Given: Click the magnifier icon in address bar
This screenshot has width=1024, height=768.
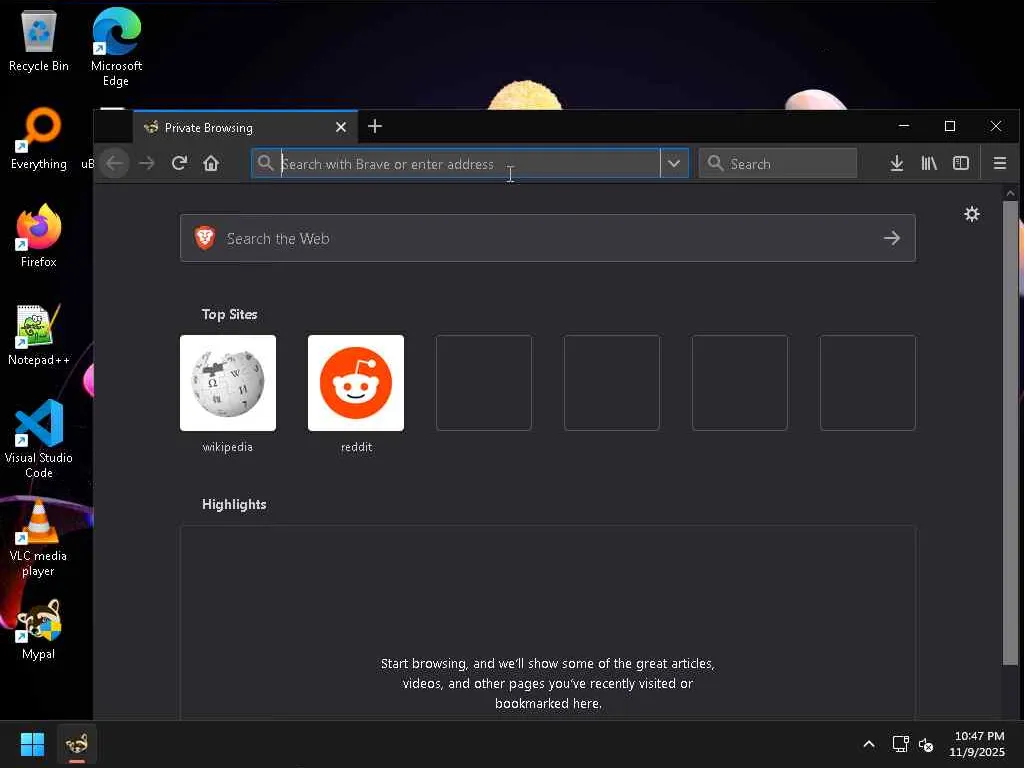Looking at the screenshot, I should click(264, 163).
